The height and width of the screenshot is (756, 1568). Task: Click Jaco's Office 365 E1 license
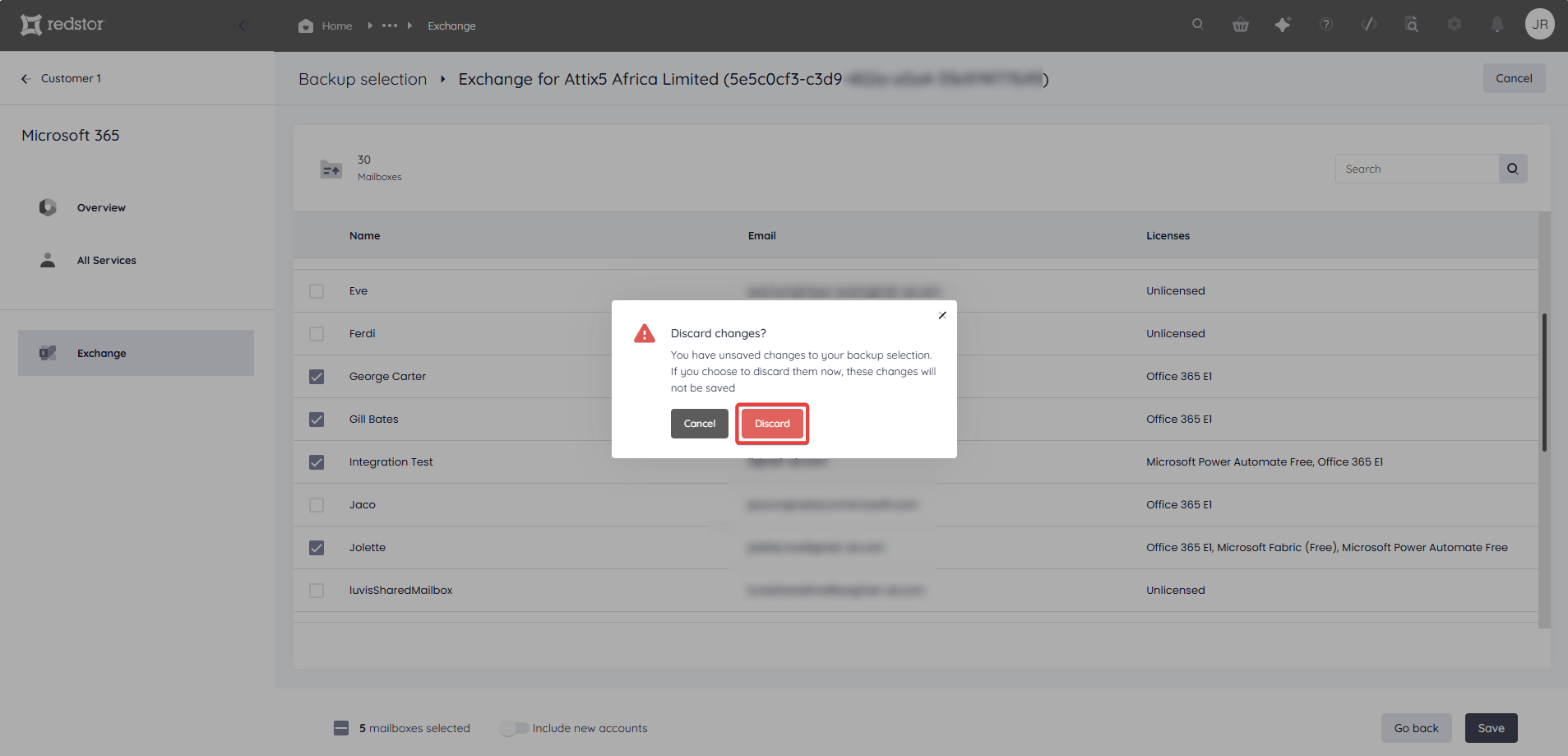pos(1179,504)
